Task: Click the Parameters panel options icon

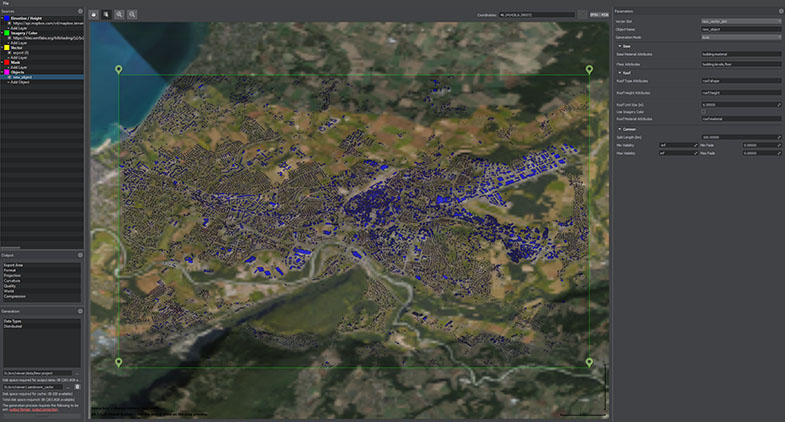Action: (x=780, y=11)
